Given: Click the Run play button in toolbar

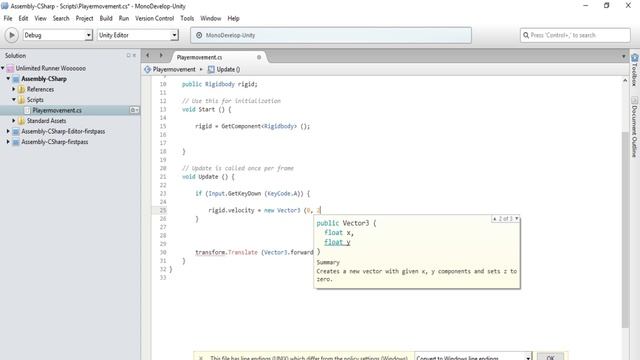Looking at the screenshot, I should (11, 35).
